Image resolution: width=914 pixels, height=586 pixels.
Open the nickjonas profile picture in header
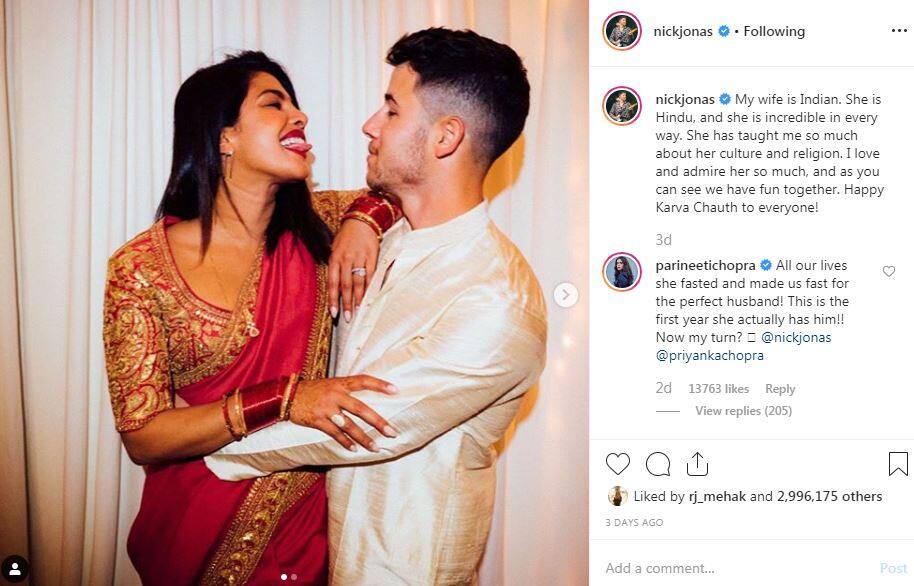(622, 31)
